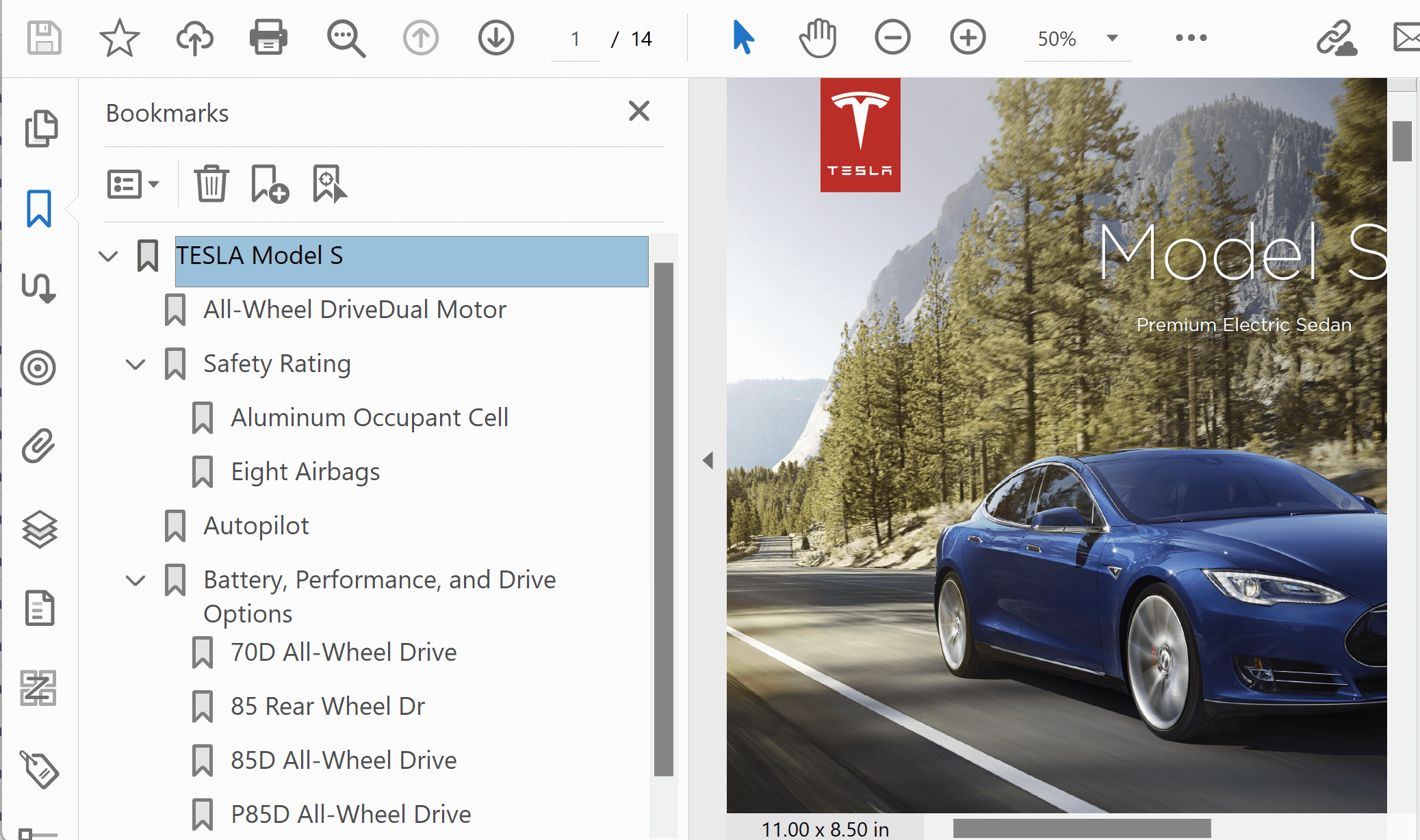Viewport: 1420px width, 840px height.
Task: Click the document vertical scrollbar thumb
Action: tap(1402, 141)
